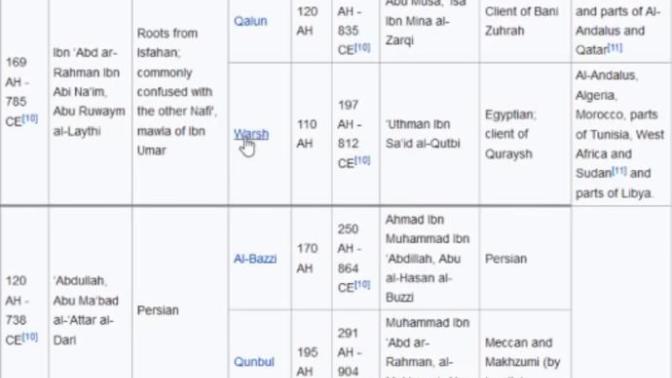Open the Qalun link

(250, 21)
